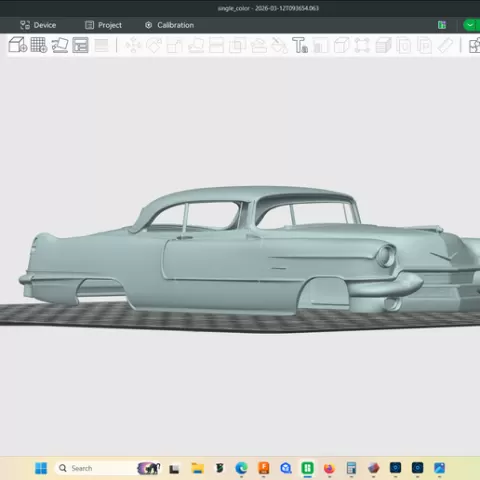The image size is (480, 480).
Task: Click the green Bambu Studio taskbar icon
Action: click(x=307, y=468)
